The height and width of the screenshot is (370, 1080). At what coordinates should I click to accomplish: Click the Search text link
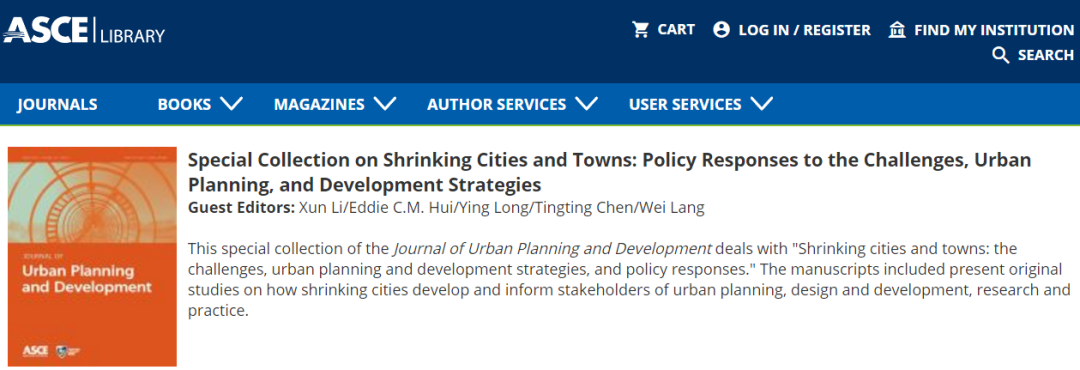(x=1046, y=55)
